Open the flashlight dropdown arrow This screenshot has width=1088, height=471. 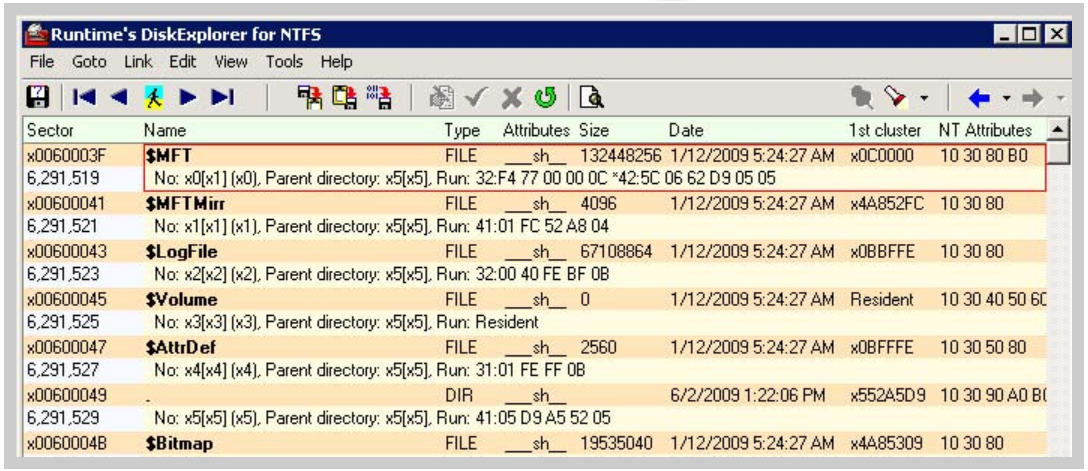(924, 99)
